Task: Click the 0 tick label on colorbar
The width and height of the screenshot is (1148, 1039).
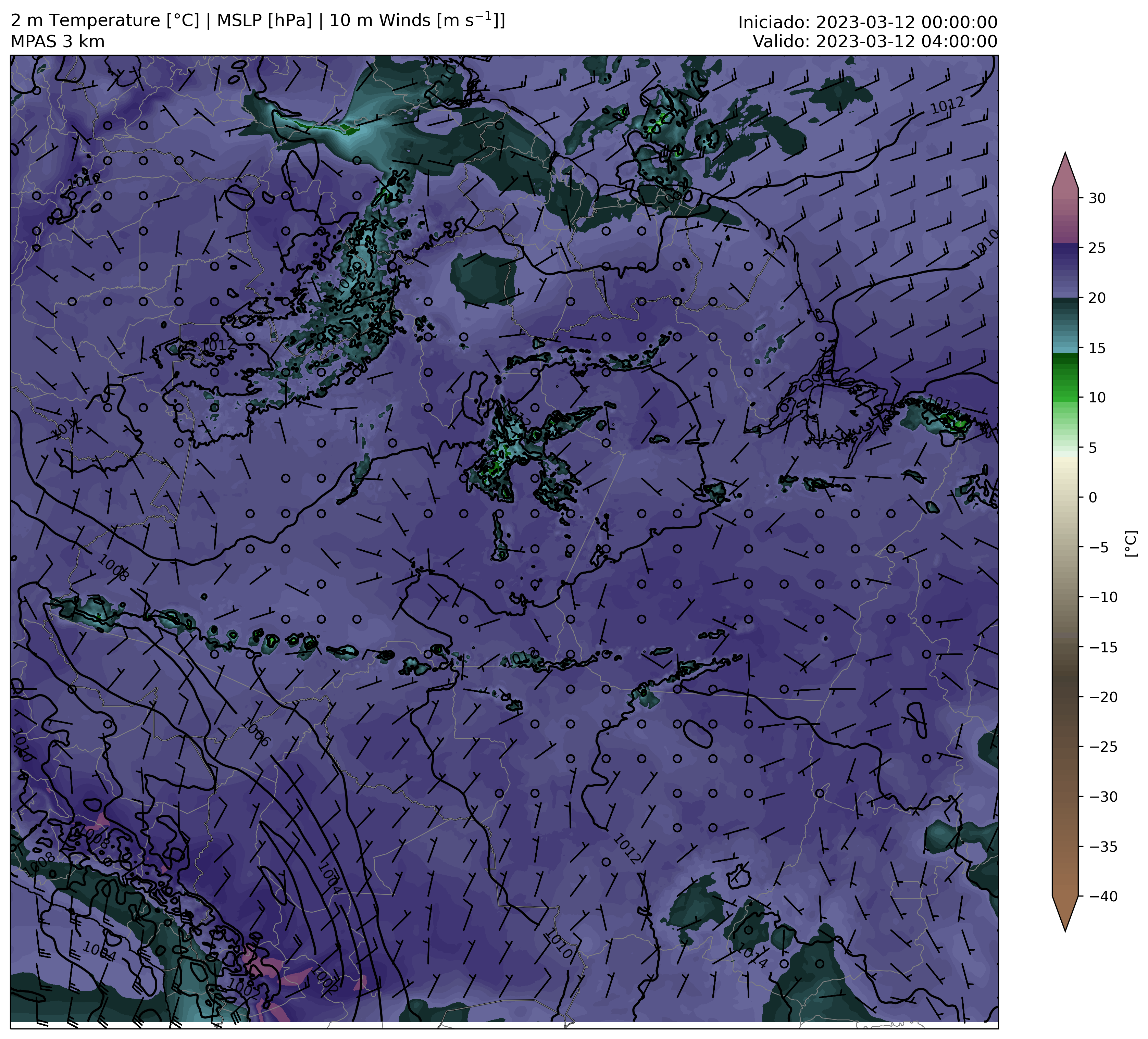Action: coord(1092,498)
